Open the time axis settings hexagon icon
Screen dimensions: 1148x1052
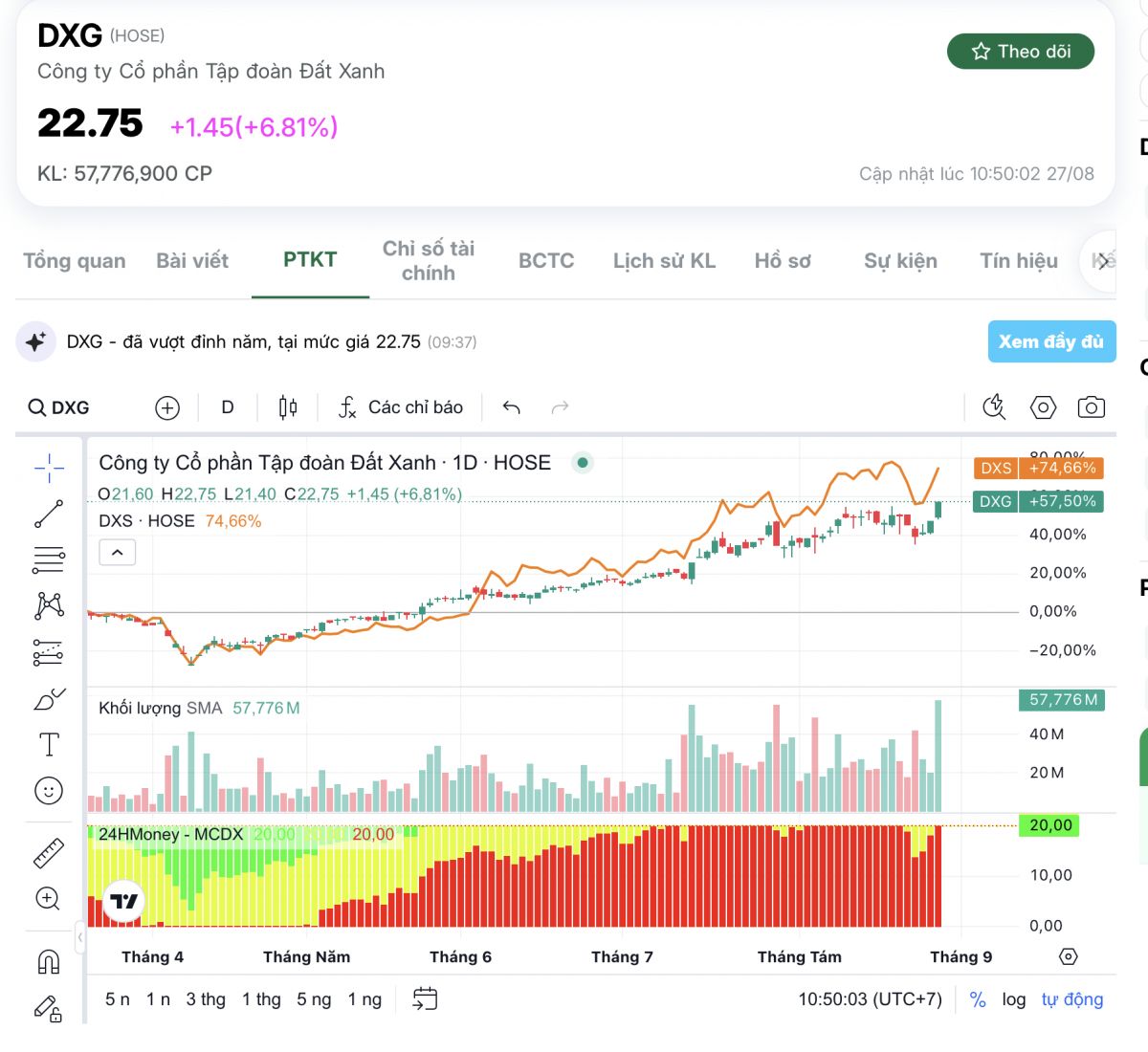coord(1069,956)
